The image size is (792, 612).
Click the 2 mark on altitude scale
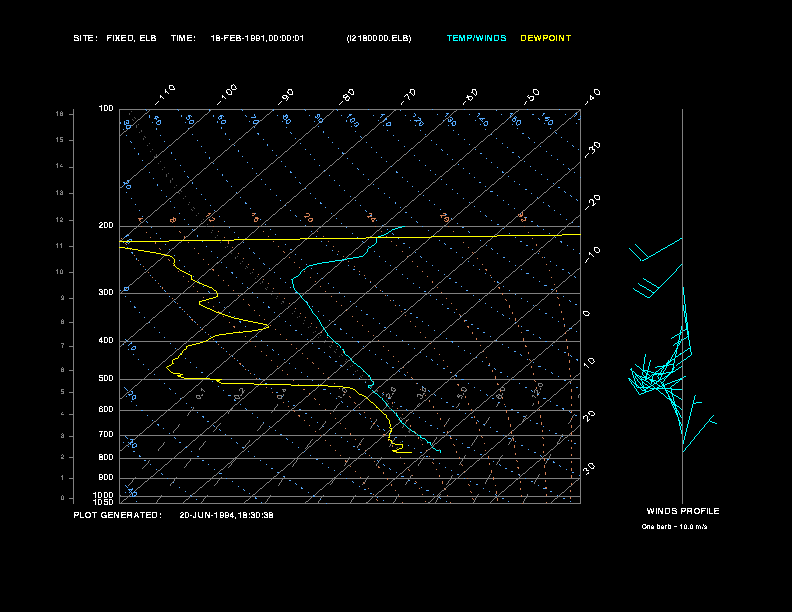[63, 457]
